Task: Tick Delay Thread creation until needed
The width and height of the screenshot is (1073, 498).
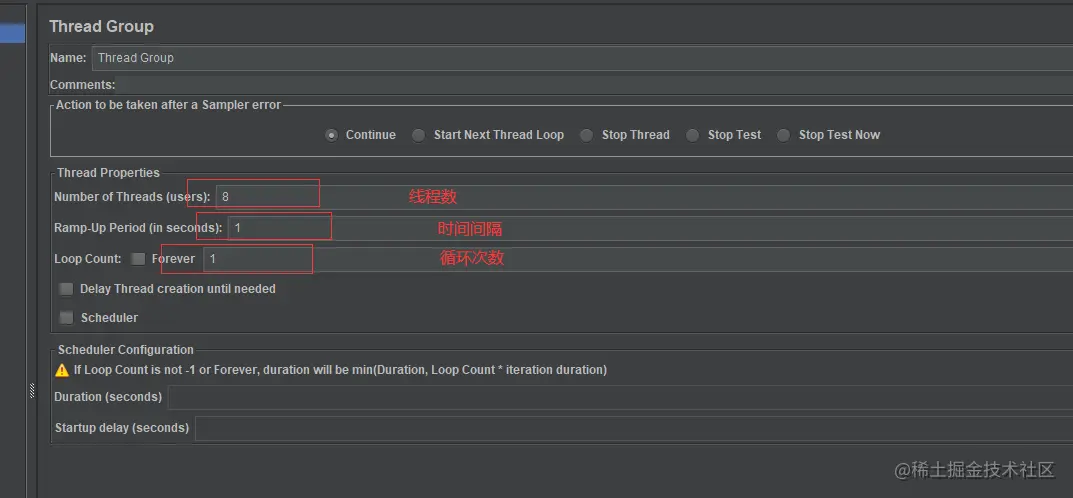Action: click(66, 289)
